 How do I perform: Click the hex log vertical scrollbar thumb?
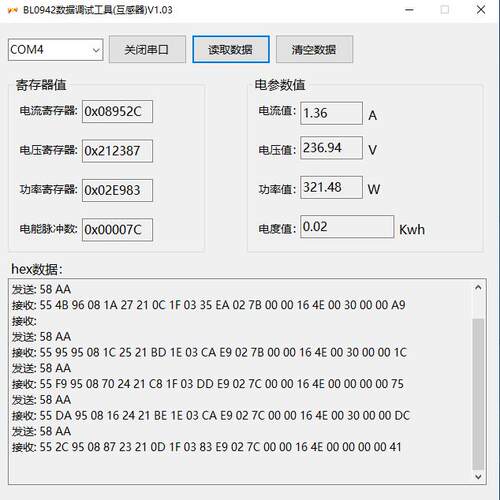(x=478, y=394)
